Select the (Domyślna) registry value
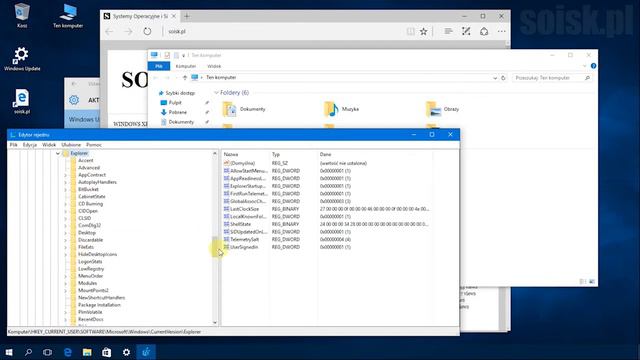This screenshot has width=640, height=360. [x=242, y=163]
